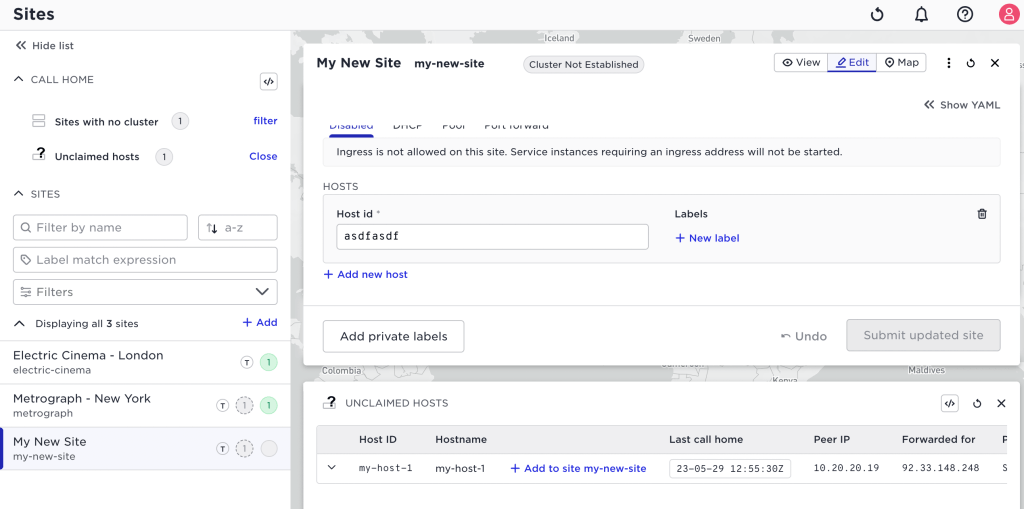Select the Electric Cinema - London site
Image resolution: width=1024 pixels, height=509 pixels.
point(145,362)
